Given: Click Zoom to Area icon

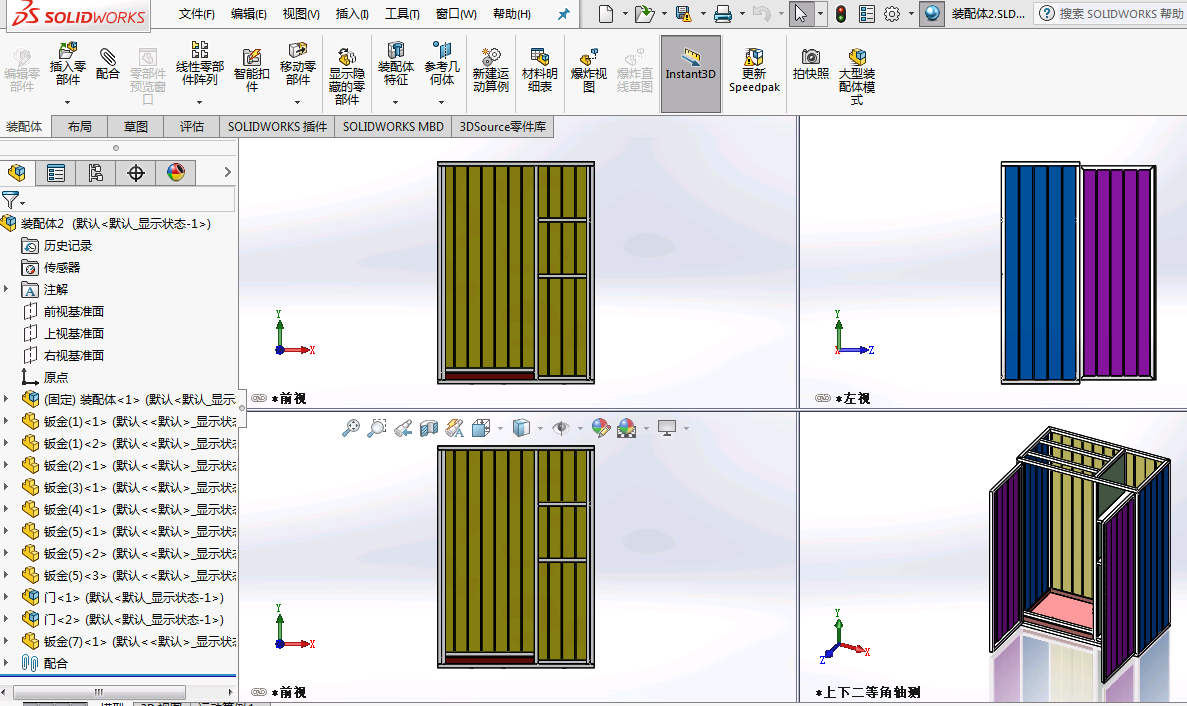Looking at the screenshot, I should [376, 428].
